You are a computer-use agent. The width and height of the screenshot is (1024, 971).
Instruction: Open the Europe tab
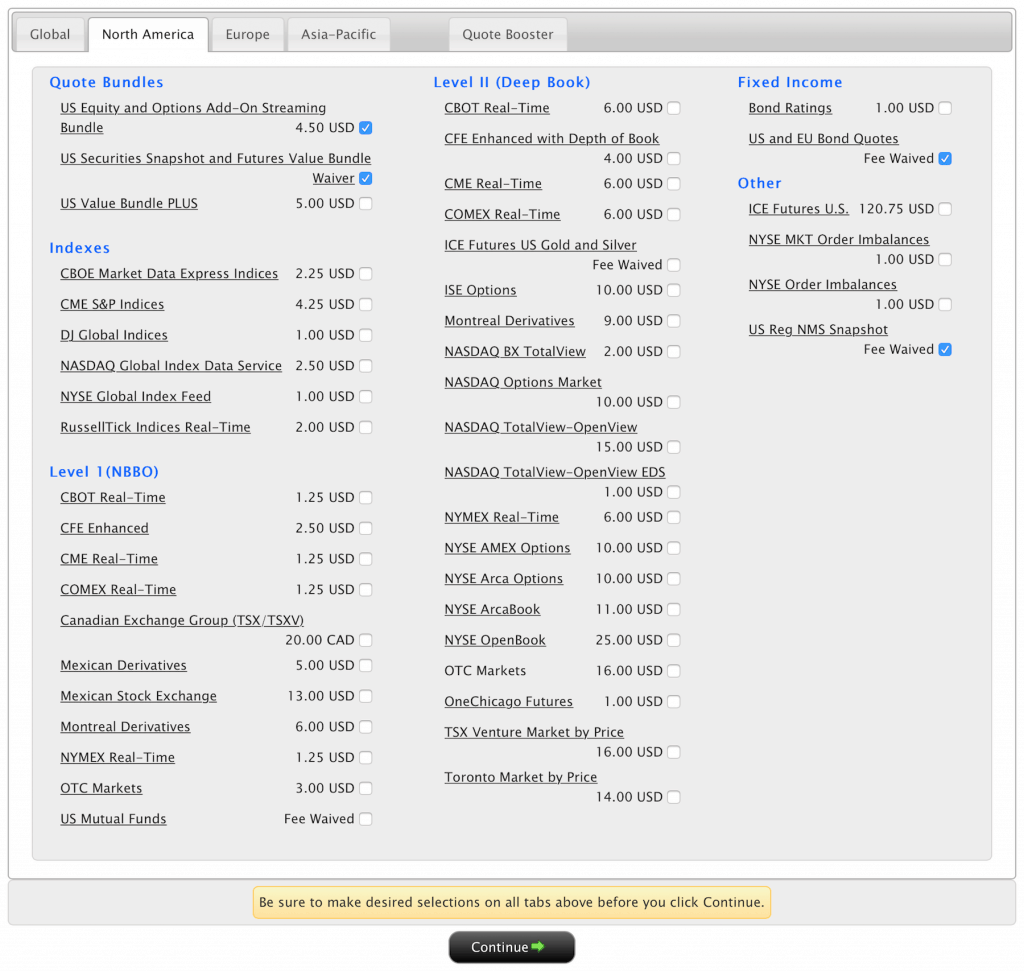[248, 35]
